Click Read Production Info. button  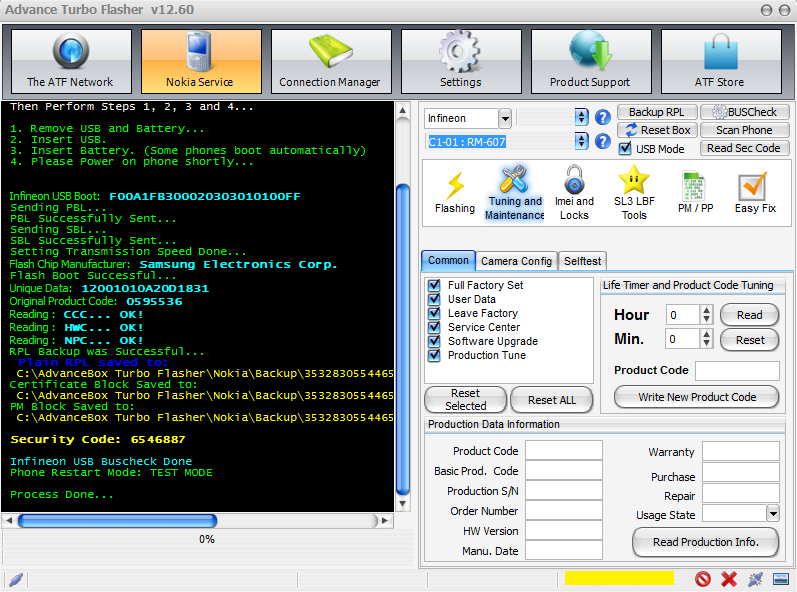coord(706,542)
